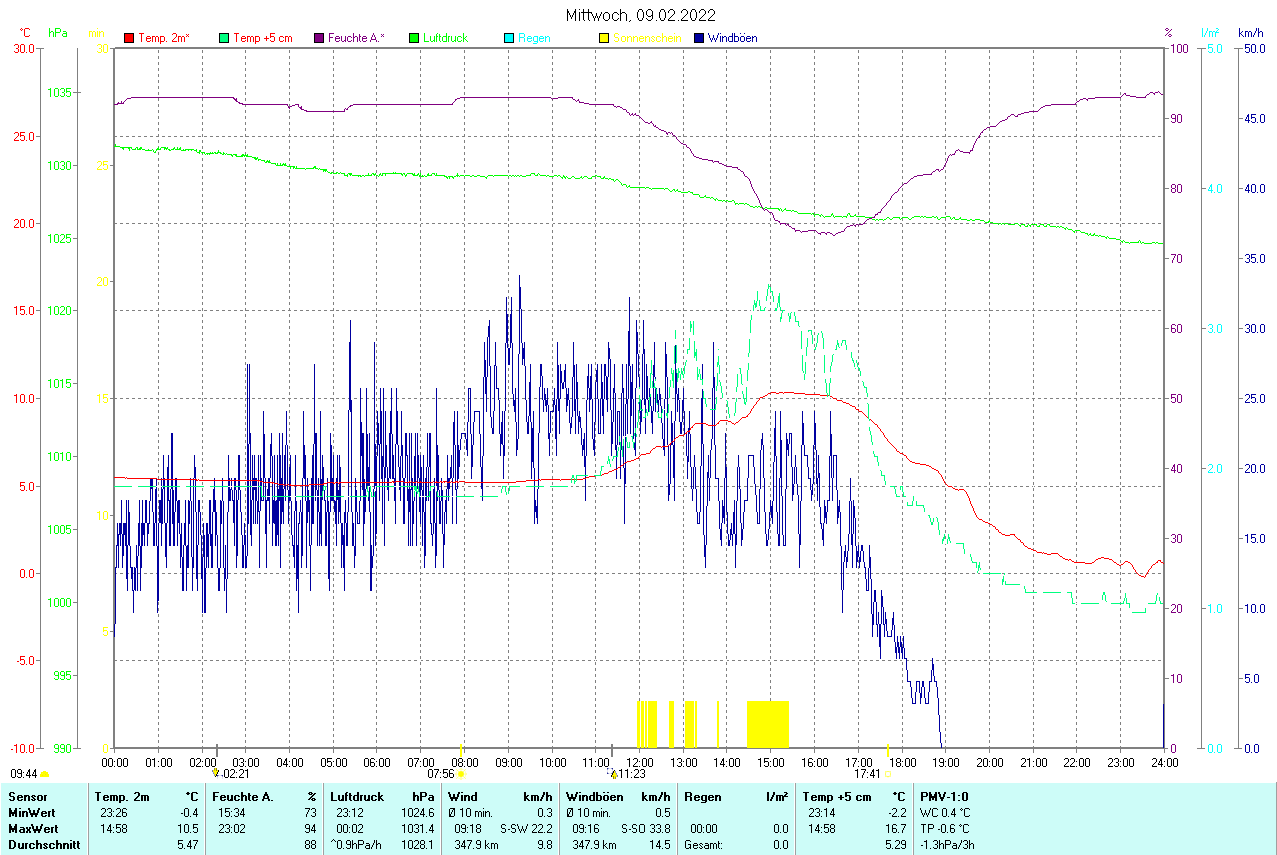Click the dark blue Windböen legend swatch

(x=699, y=38)
